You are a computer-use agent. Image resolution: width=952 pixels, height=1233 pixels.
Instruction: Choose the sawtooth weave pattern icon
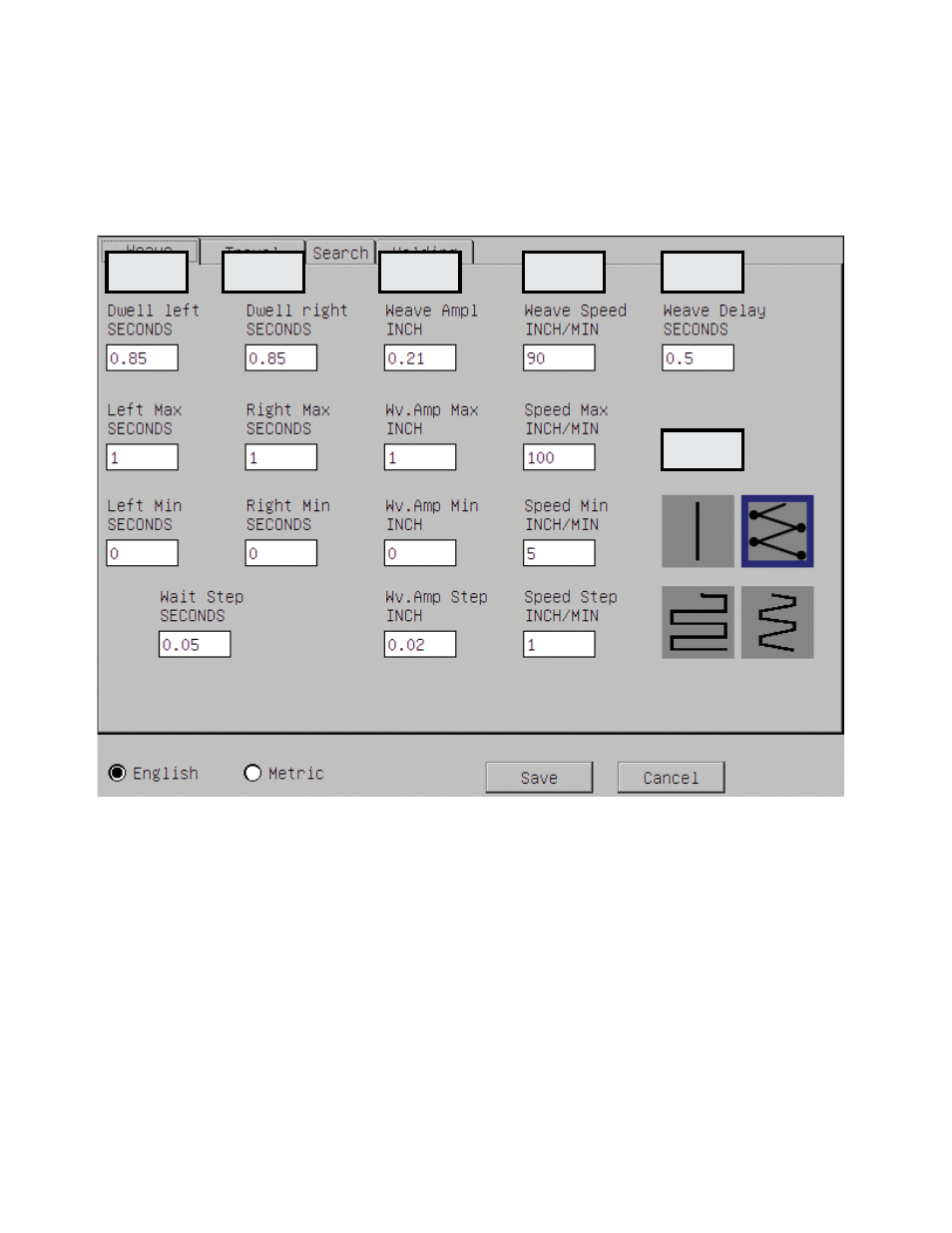(777, 622)
